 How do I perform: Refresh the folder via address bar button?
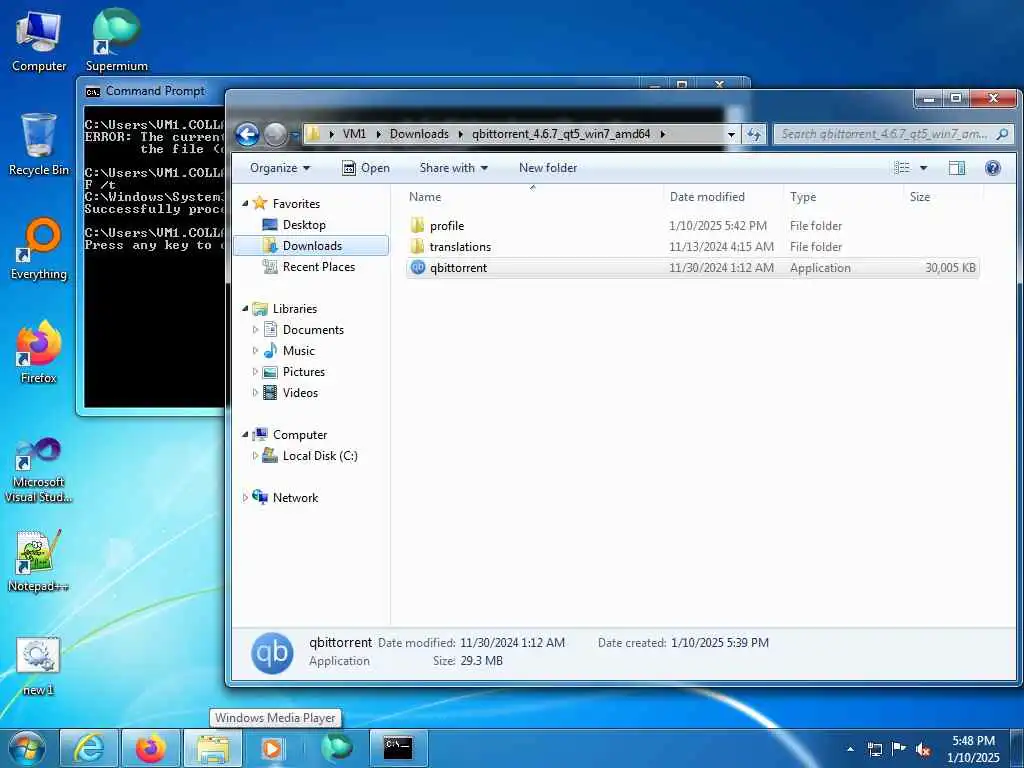(x=754, y=135)
